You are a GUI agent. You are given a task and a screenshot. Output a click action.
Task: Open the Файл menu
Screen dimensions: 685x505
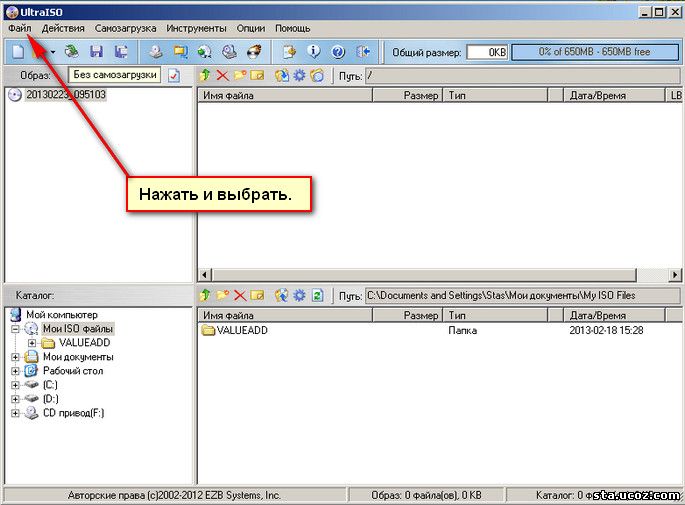coord(18,28)
